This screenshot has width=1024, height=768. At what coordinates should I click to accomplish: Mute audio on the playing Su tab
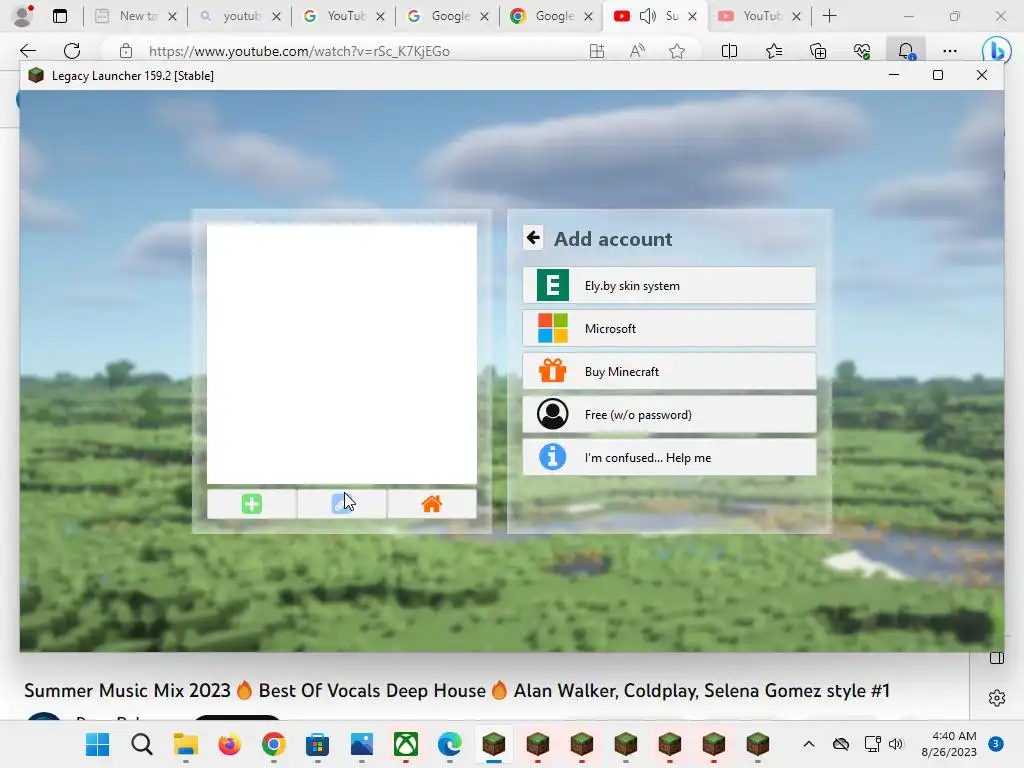click(x=647, y=16)
